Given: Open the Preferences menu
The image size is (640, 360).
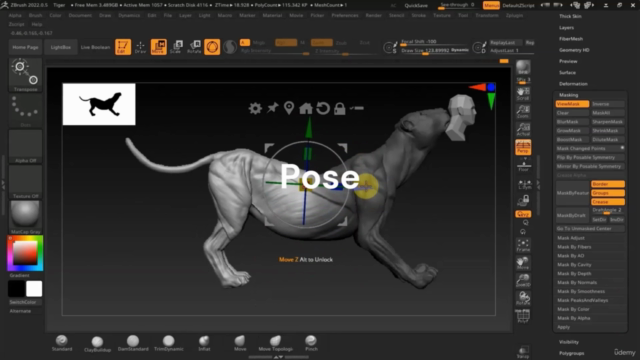Looking at the screenshot, I should 344,16.
